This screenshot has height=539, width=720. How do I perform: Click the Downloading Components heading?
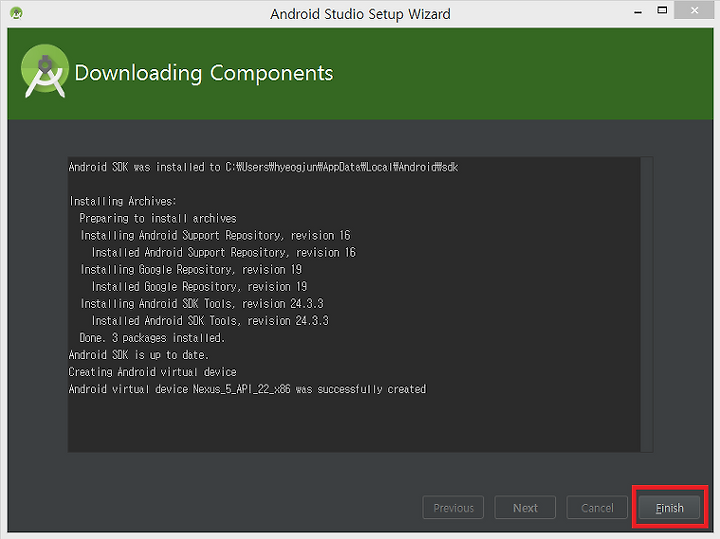pyautogui.click(x=204, y=73)
